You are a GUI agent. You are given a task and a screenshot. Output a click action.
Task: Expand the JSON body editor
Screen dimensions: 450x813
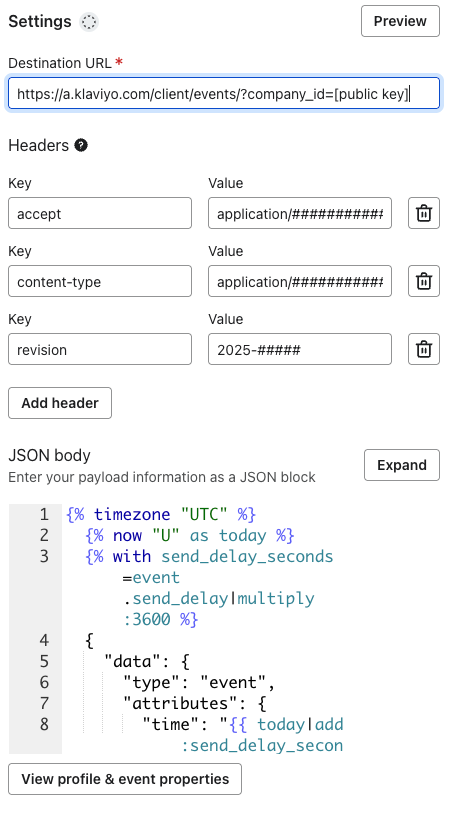(x=402, y=465)
